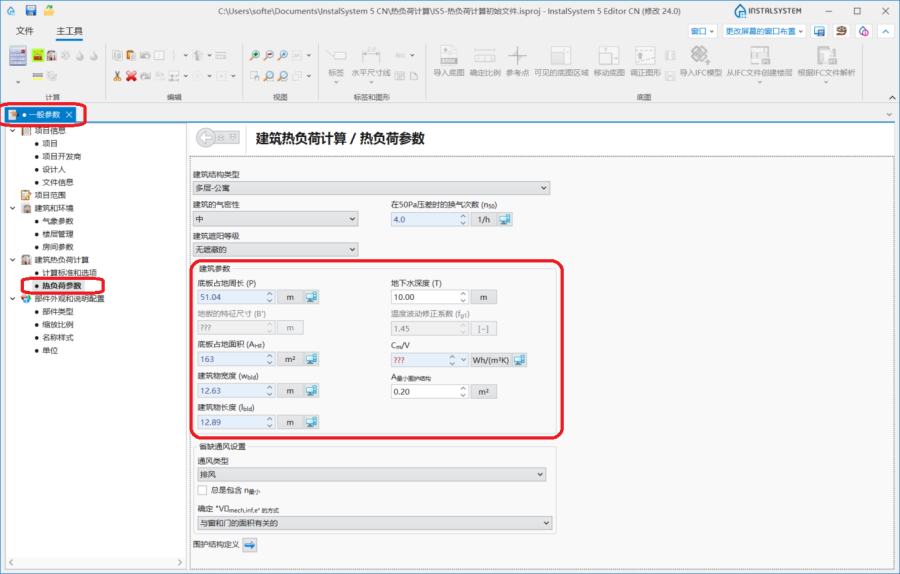Click the computer icon beside 建筑物宽度 unit
Viewport: 900px width, 574px height.
click(x=311, y=391)
